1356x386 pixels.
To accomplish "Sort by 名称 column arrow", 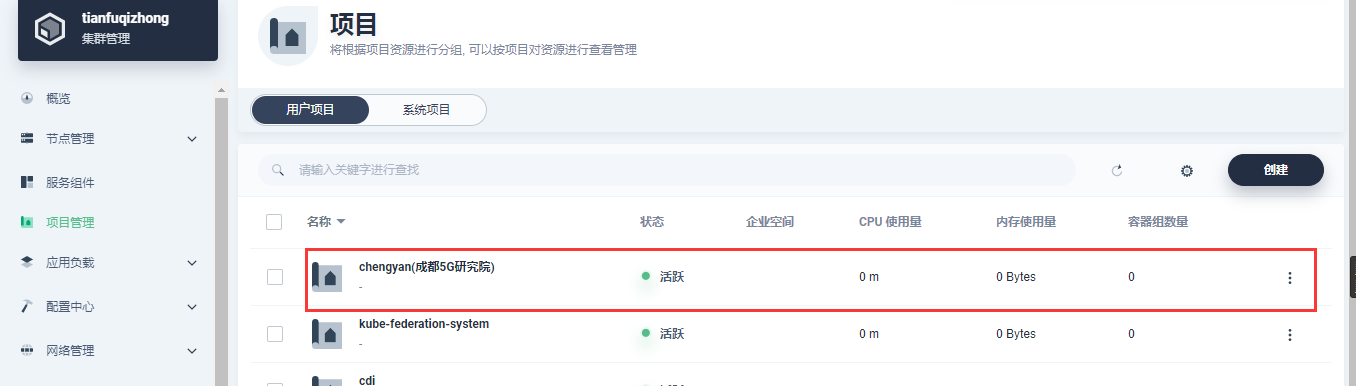I will pyautogui.click(x=341, y=222).
